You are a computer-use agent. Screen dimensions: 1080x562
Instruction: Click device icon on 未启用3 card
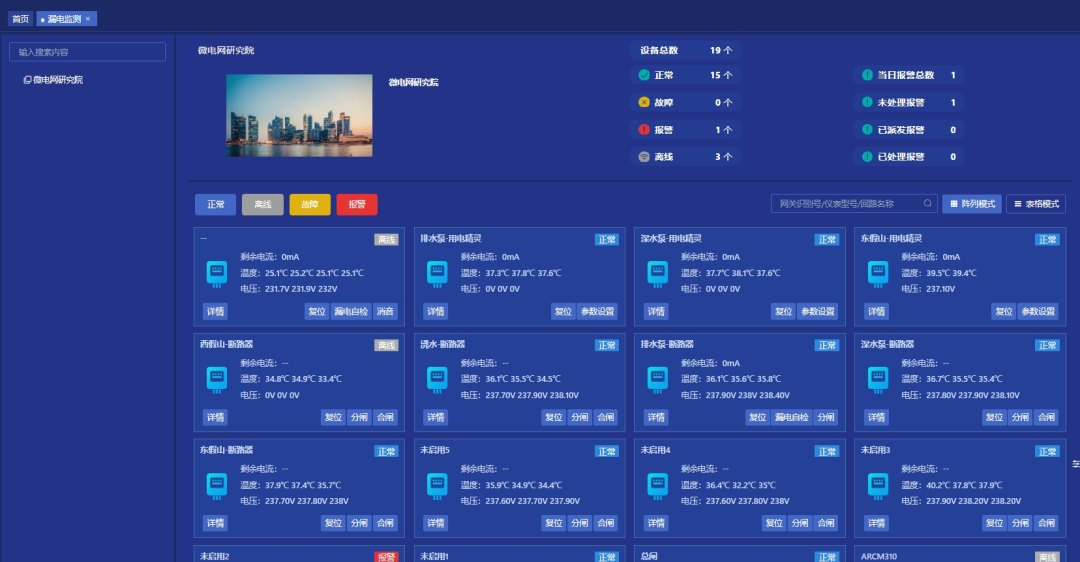[878, 486]
